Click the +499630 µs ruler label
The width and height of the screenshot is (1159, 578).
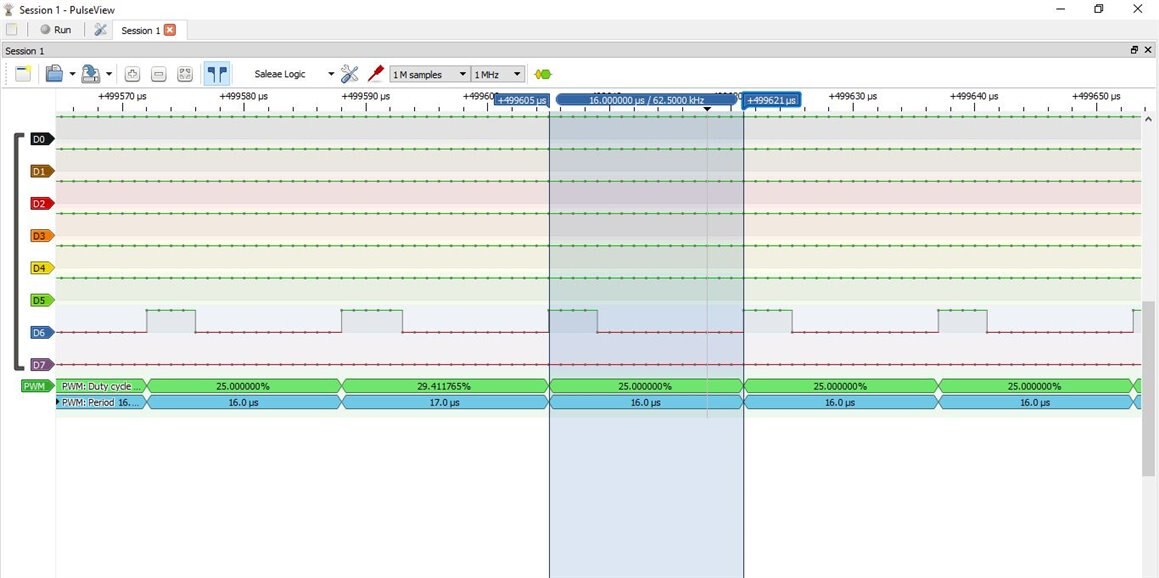tap(853, 96)
